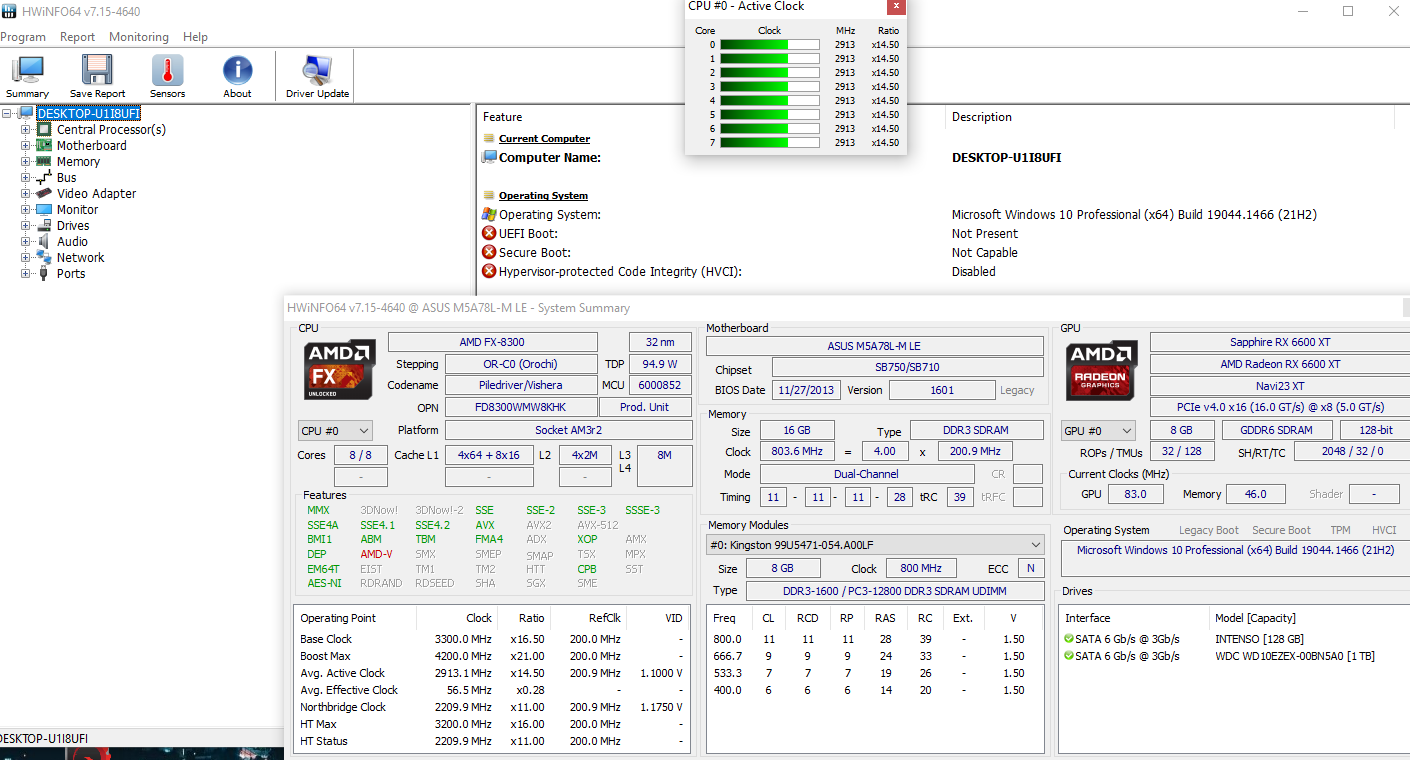Image resolution: width=1410 pixels, height=760 pixels.
Task: Open the Help menu
Action: coord(195,37)
